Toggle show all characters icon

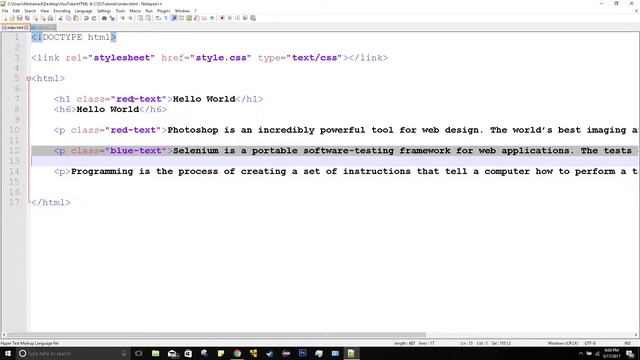pyautogui.click(x=166, y=18)
